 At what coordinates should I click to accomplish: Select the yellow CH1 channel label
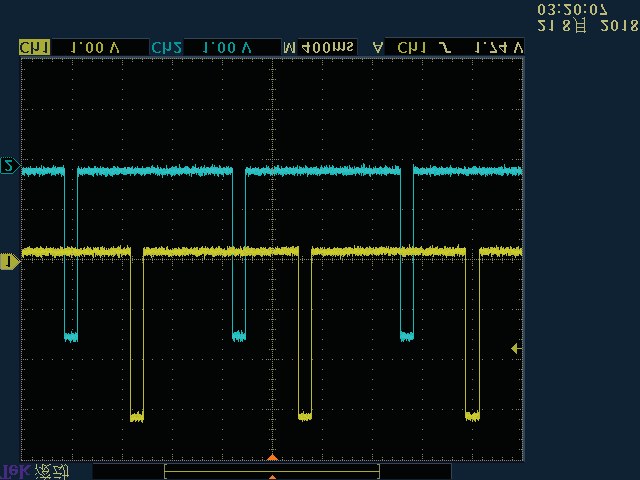point(34,47)
